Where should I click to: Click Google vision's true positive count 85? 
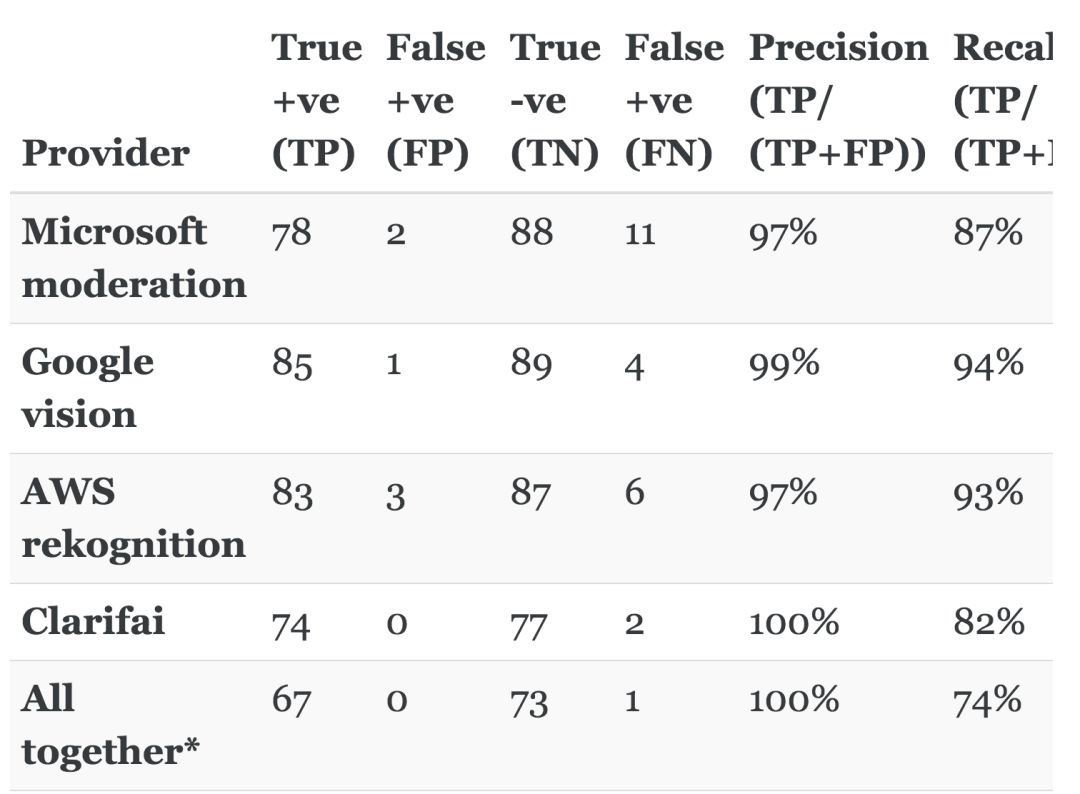coord(292,363)
